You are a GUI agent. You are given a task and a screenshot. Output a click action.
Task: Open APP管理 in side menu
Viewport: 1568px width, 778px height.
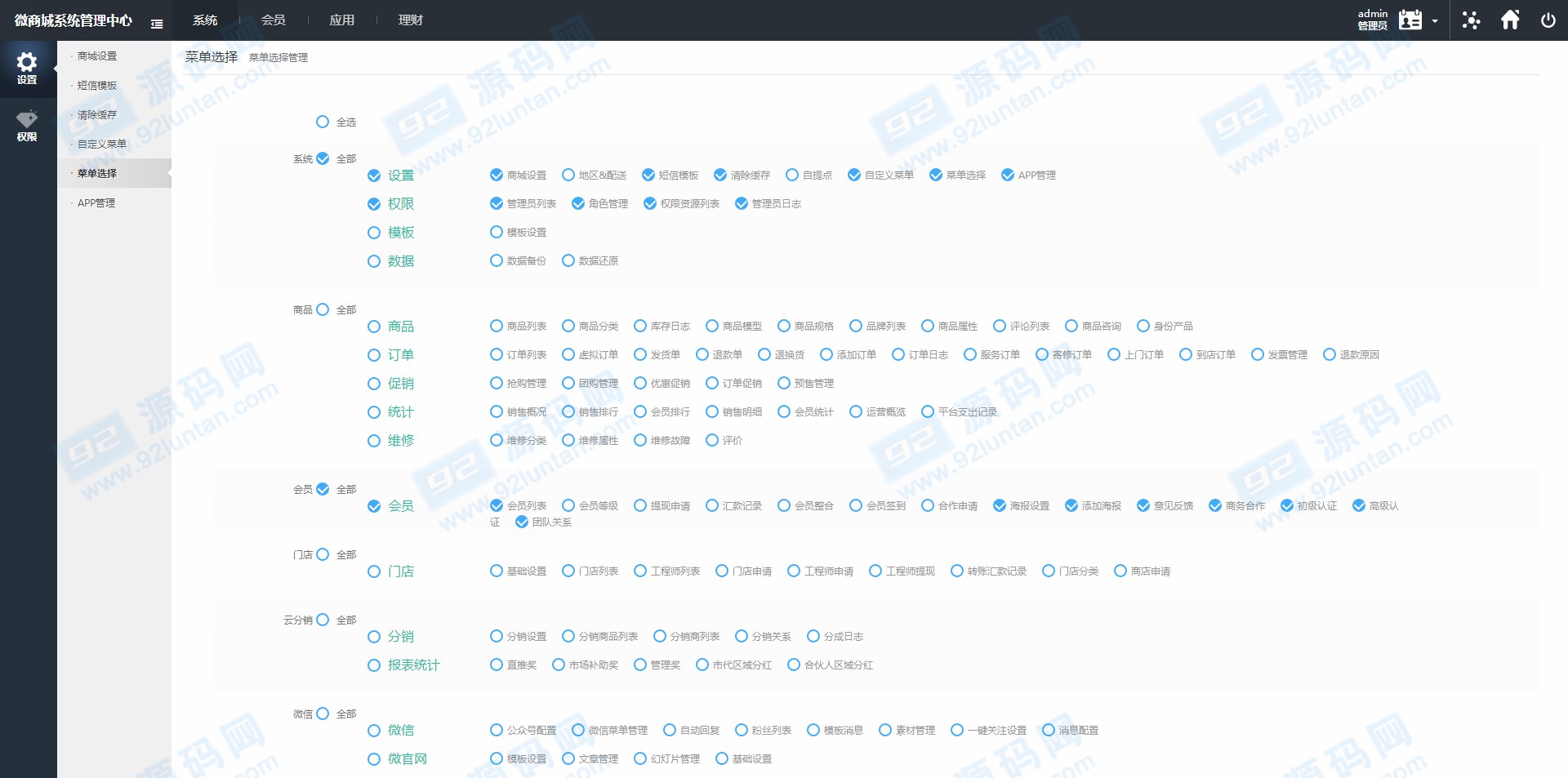pos(96,203)
